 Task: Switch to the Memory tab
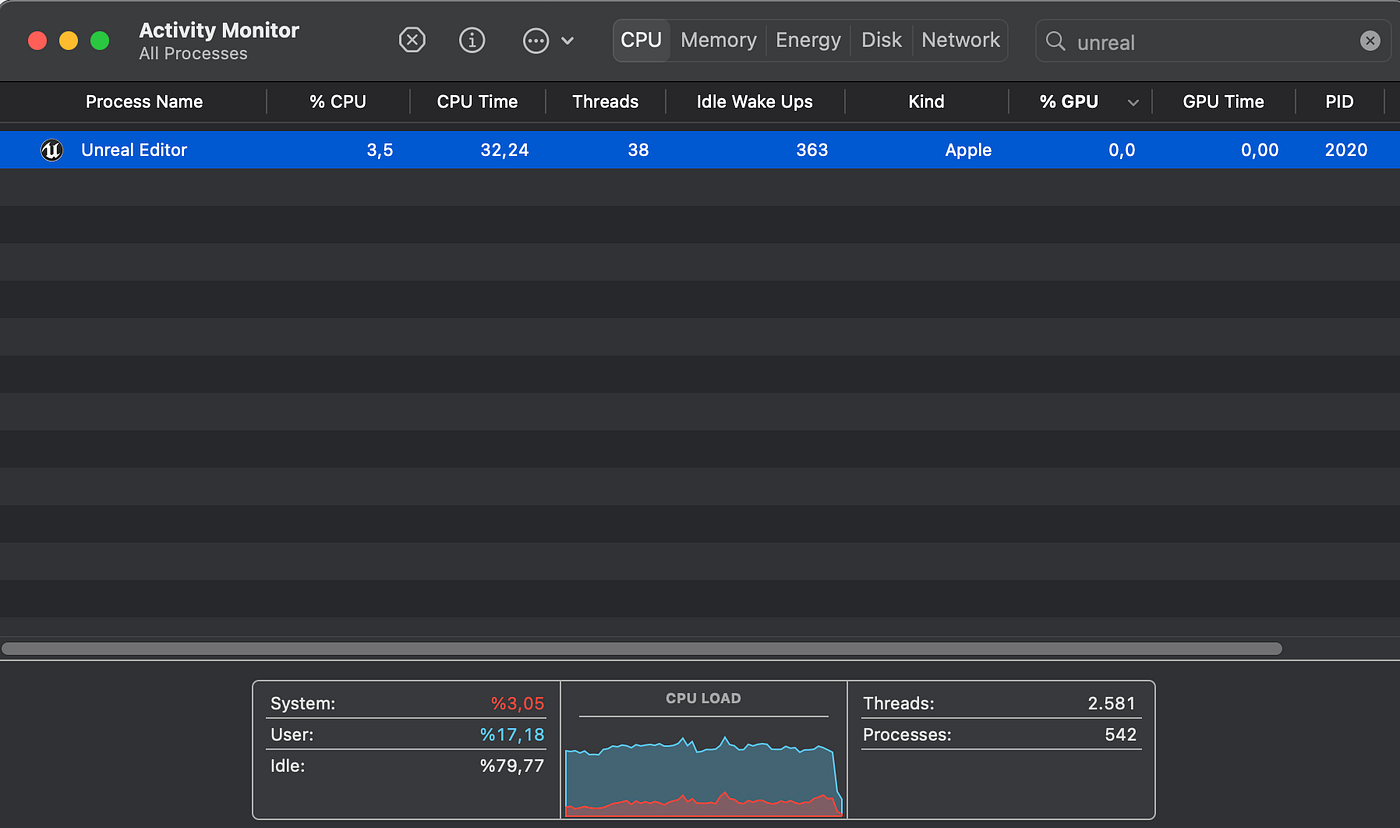[x=718, y=40]
